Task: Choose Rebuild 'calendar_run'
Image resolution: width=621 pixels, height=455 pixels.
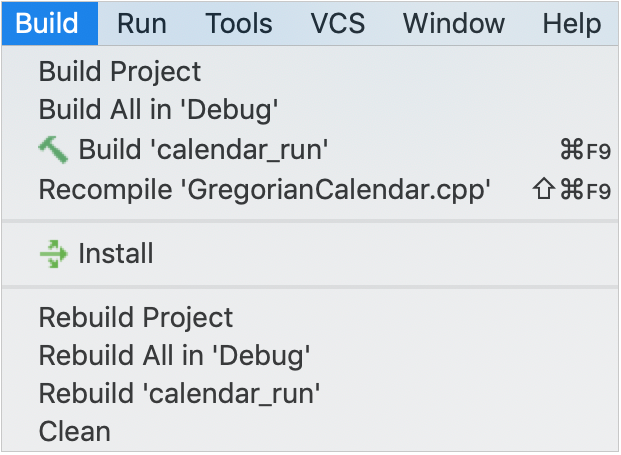Action: pos(179,393)
